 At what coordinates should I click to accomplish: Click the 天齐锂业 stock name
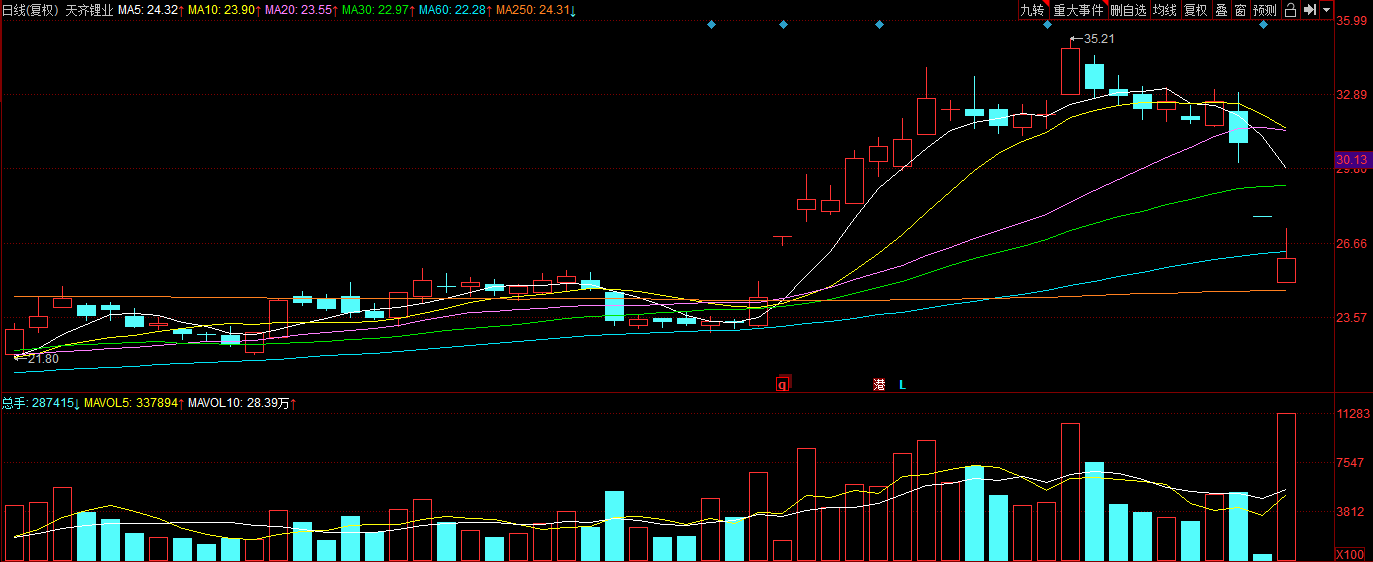click(x=90, y=10)
